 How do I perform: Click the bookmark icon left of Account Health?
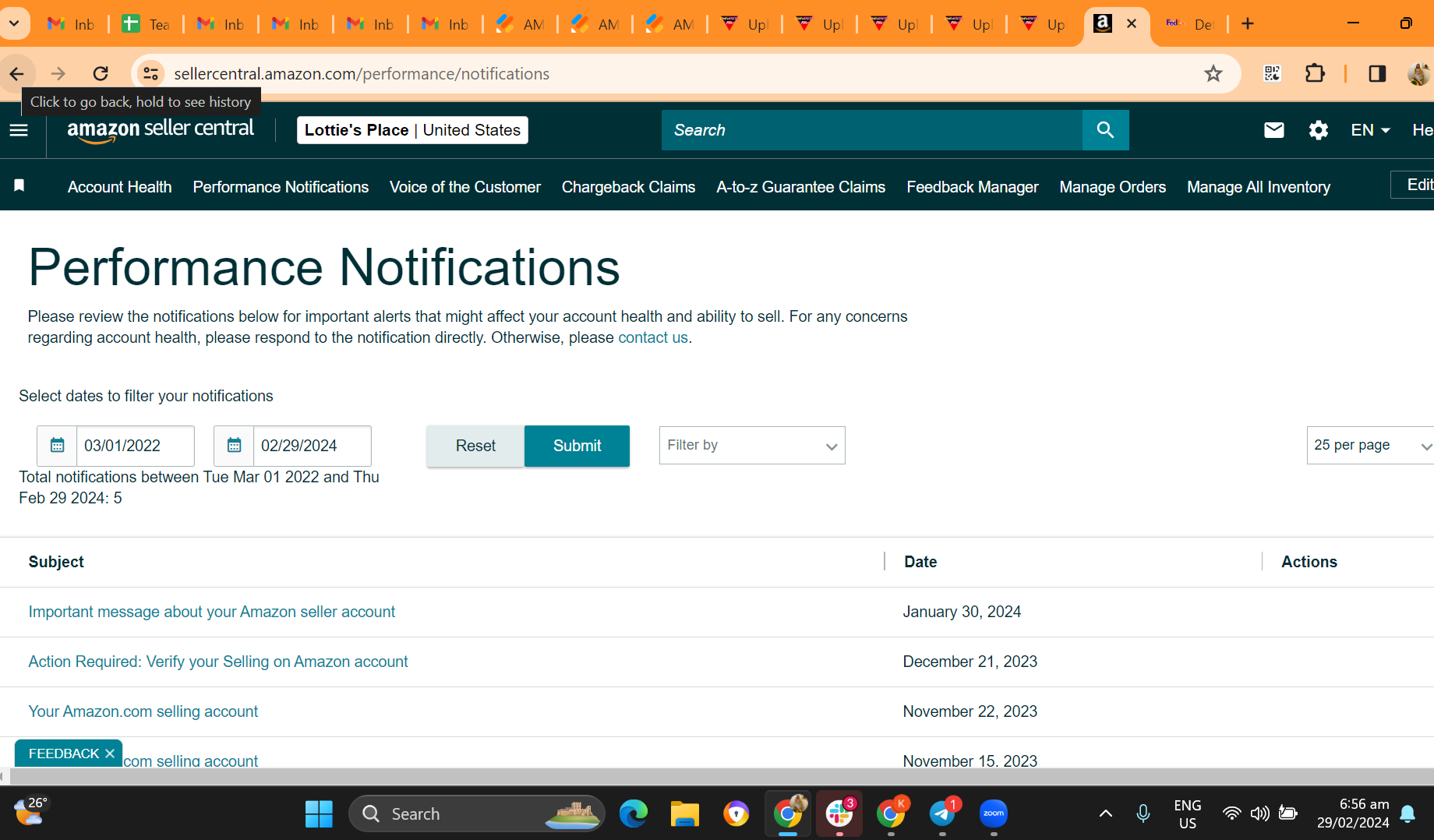click(19, 185)
